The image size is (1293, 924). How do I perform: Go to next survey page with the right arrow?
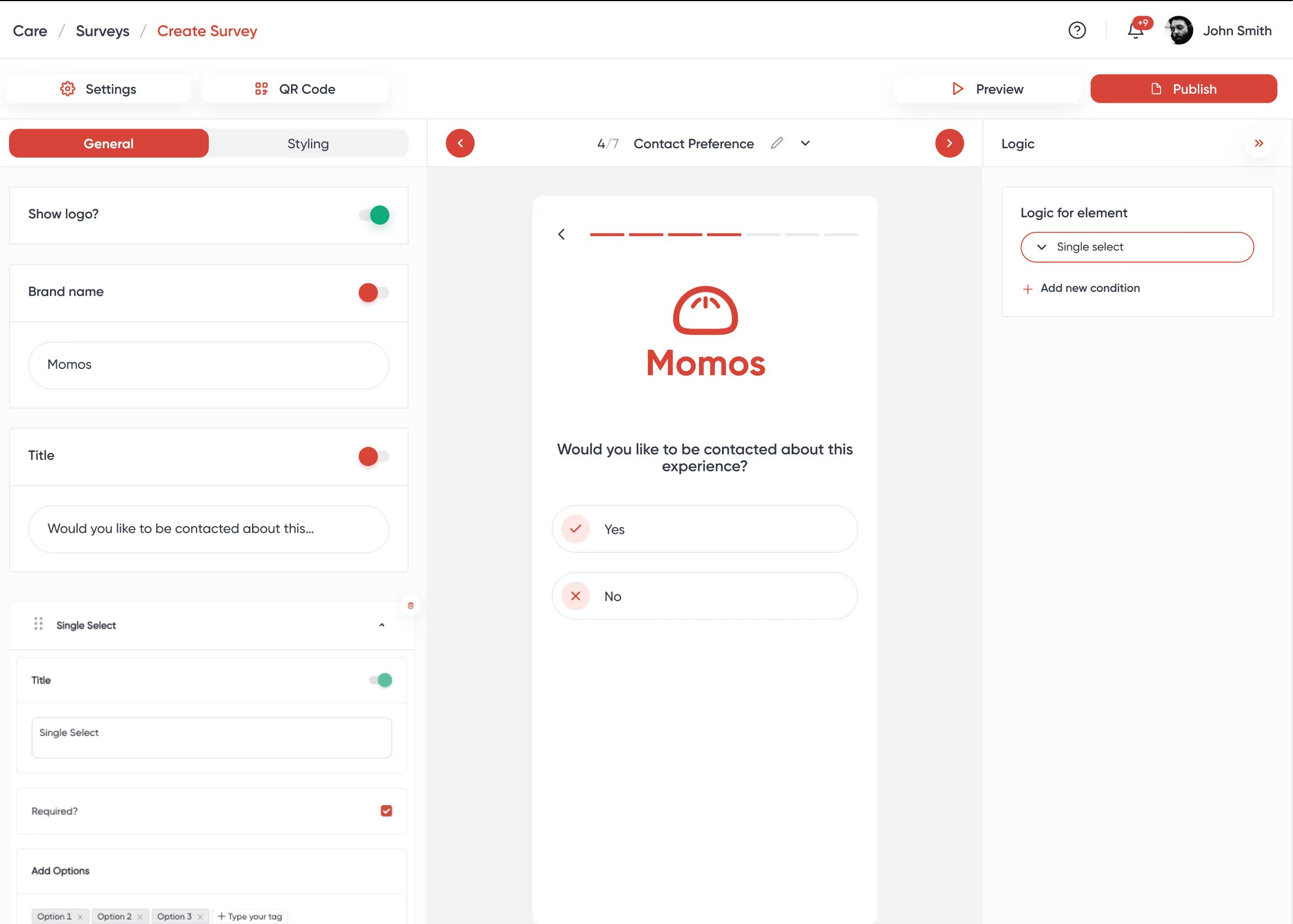(949, 143)
